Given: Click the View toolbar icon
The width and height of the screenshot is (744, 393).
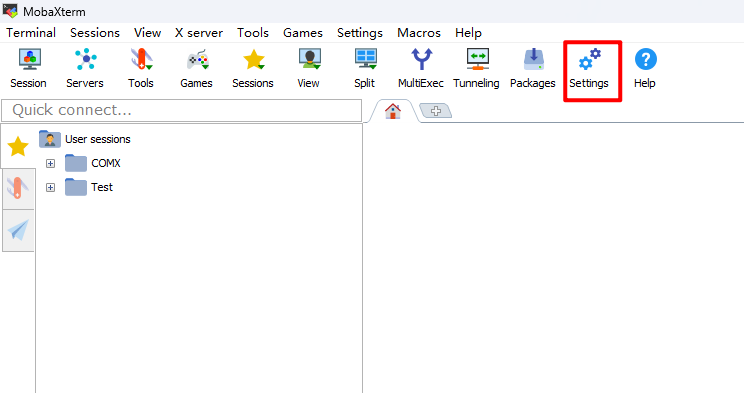Looking at the screenshot, I should coord(309,69).
